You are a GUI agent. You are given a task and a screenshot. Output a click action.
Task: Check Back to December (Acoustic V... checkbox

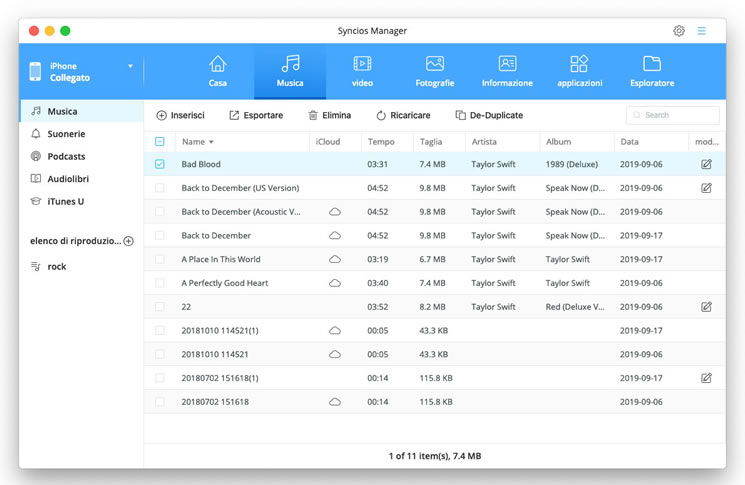160,211
